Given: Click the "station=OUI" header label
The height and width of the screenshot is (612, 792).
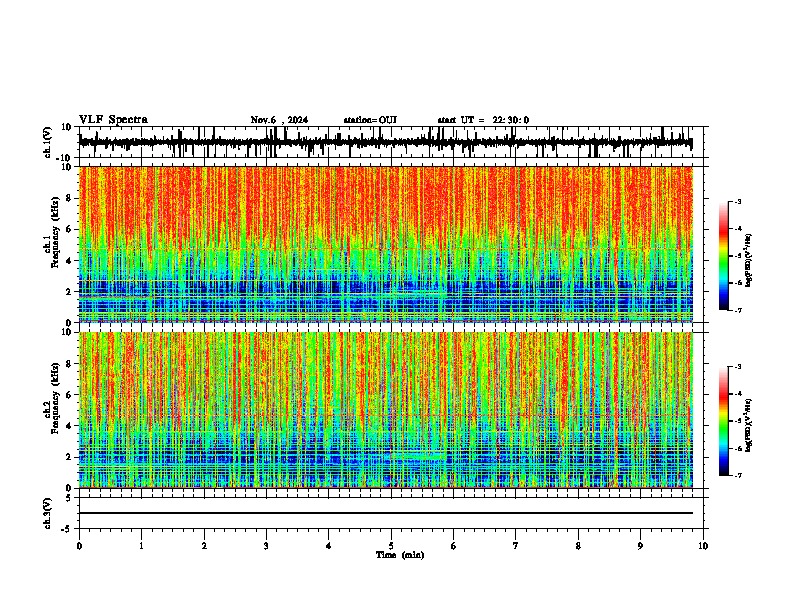Looking at the screenshot, I should 370,120.
